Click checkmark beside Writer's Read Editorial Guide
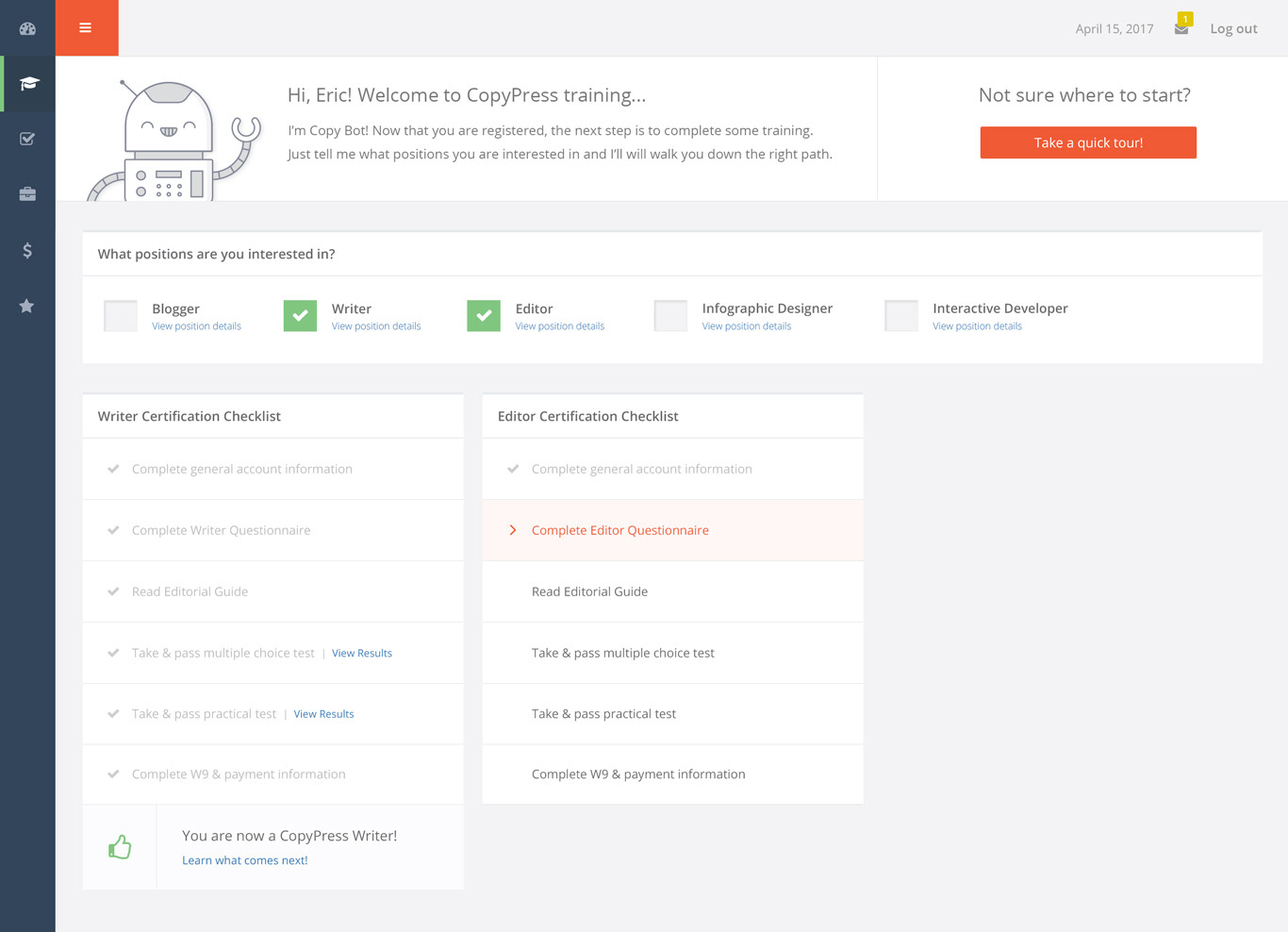Screen dimensions: 1288x932 (113, 591)
